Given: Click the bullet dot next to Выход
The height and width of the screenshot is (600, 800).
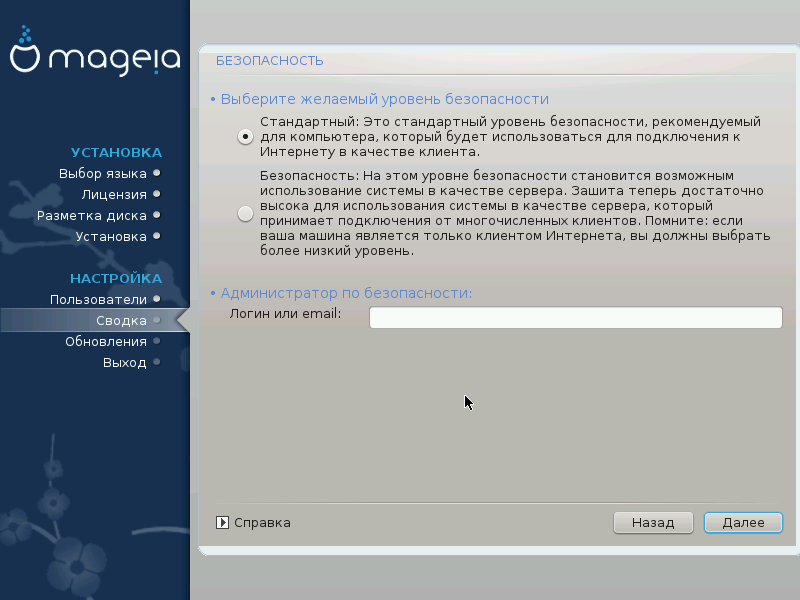Looking at the screenshot, I should point(157,362).
